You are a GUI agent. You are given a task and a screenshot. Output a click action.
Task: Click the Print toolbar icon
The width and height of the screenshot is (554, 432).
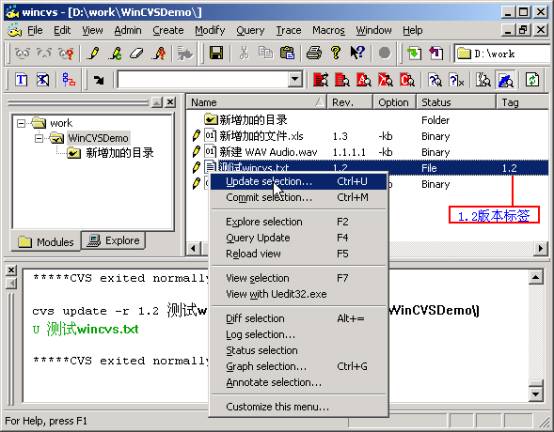[x=314, y=53]
